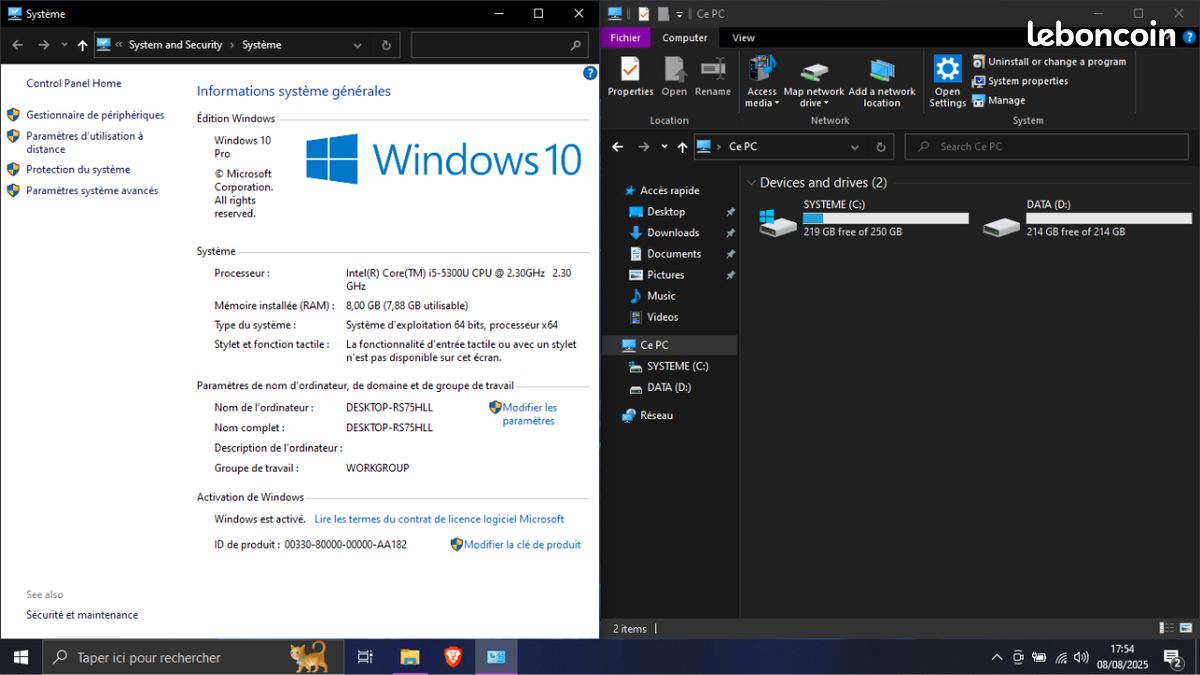Show hidden system tray icons
This screenshot has height=675, width=1200.
pos(996,657)
